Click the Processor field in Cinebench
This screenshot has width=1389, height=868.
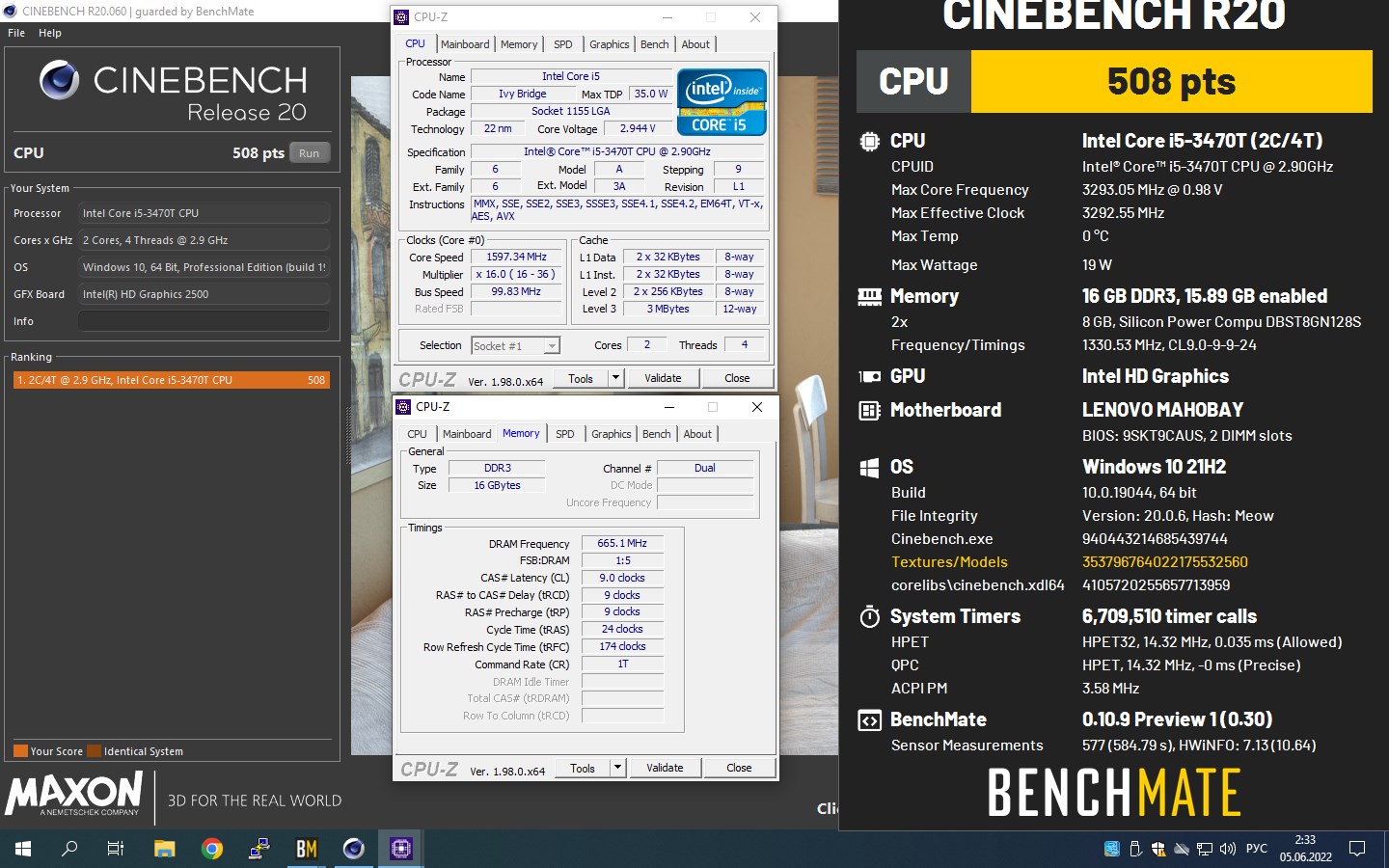point(204,213)
